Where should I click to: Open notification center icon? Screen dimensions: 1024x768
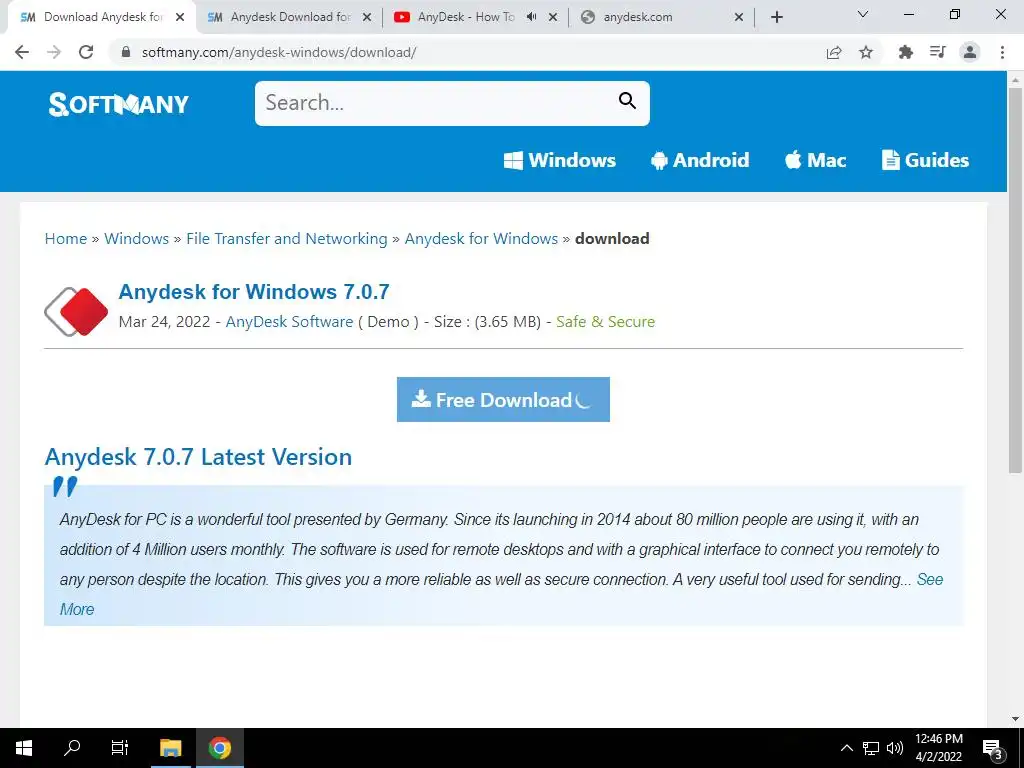pyautogui.click(x=993, y=748)
